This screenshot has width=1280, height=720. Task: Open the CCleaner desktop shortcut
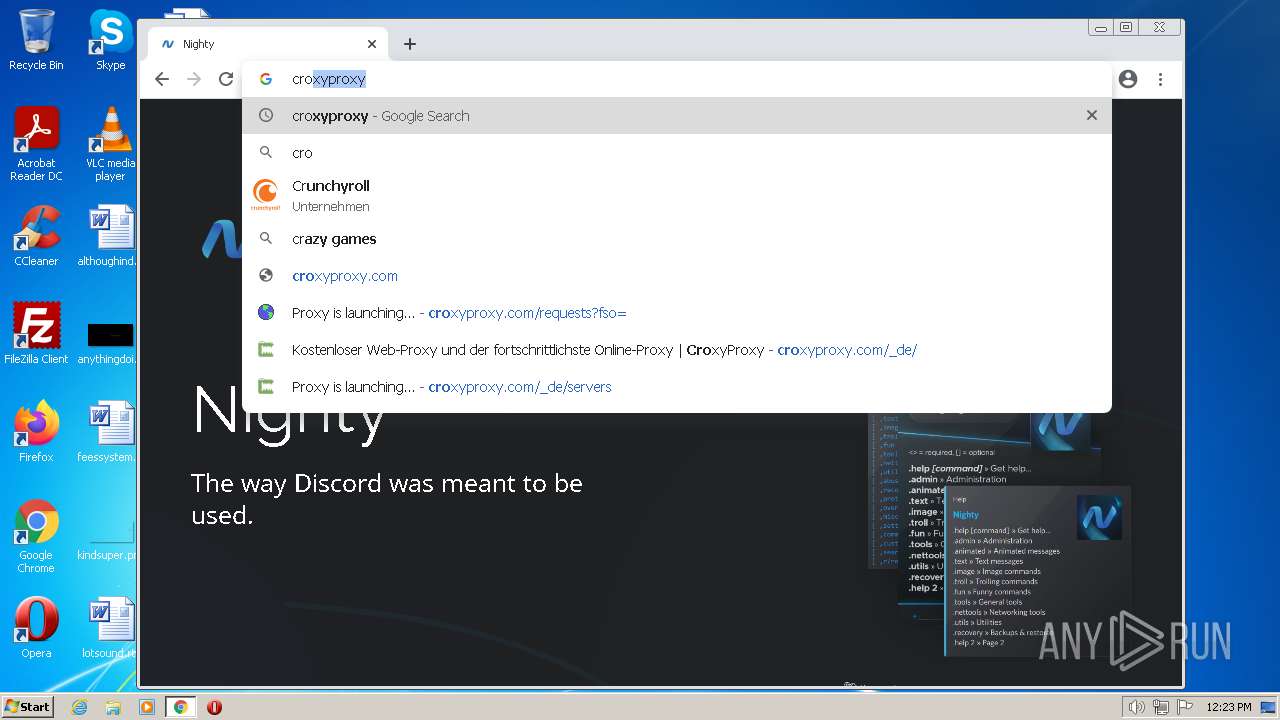[x=36, y=236]
